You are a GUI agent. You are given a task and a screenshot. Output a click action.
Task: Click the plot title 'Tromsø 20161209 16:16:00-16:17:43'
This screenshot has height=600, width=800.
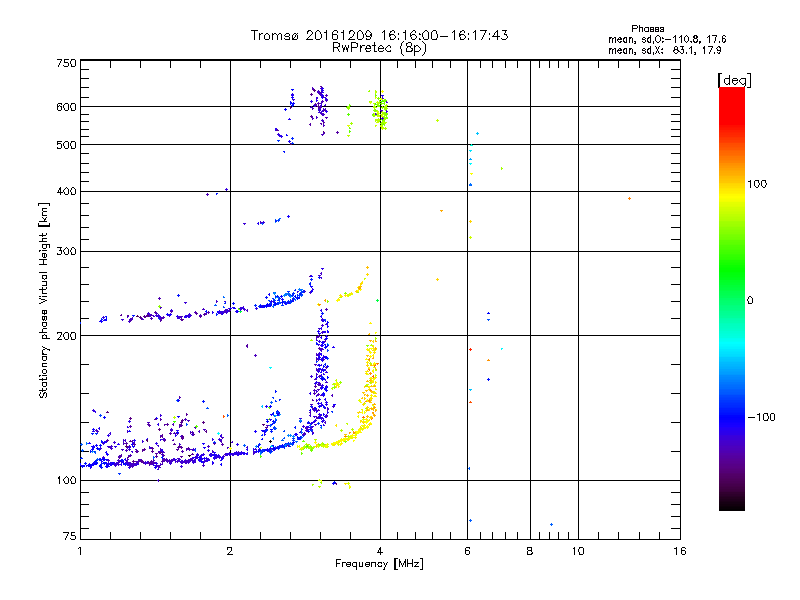point(379,35)
